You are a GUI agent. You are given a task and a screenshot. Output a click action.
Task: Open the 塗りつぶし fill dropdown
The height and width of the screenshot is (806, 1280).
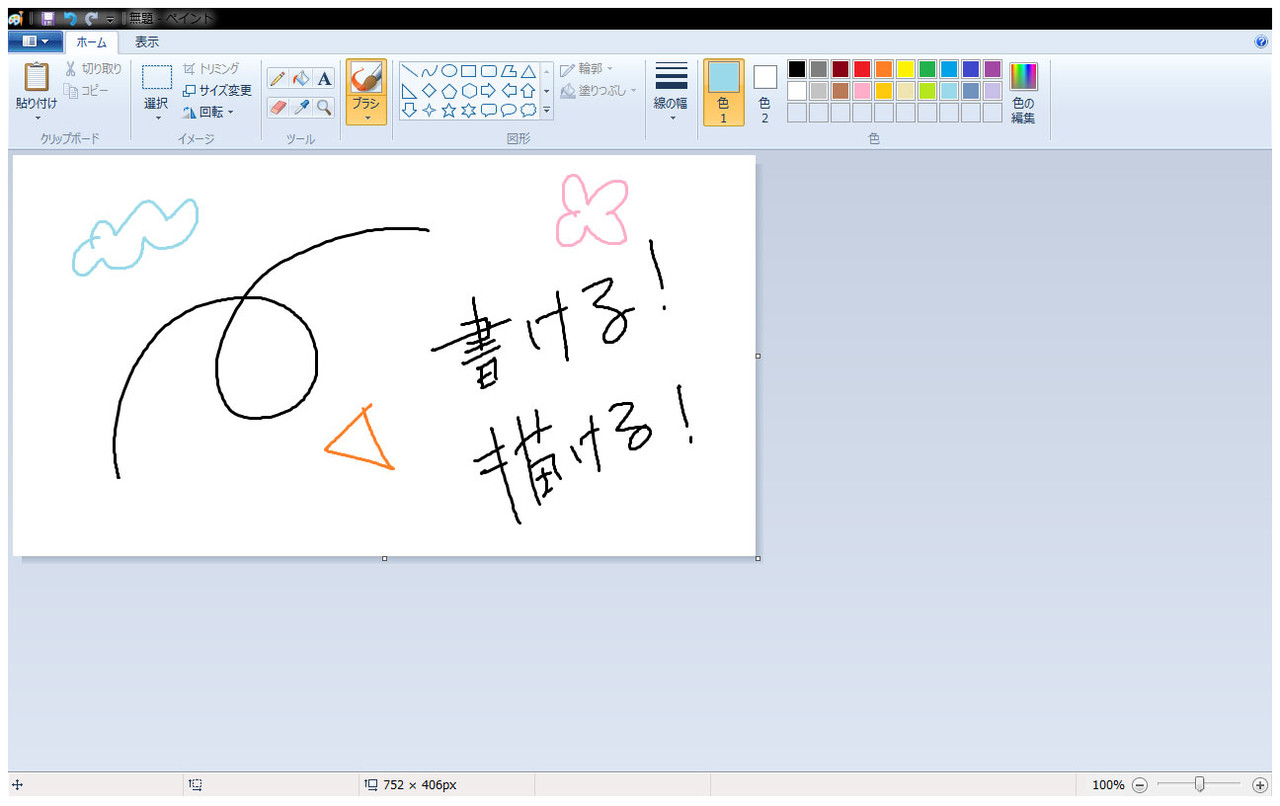pyautogui.click(x=599, y=91)
